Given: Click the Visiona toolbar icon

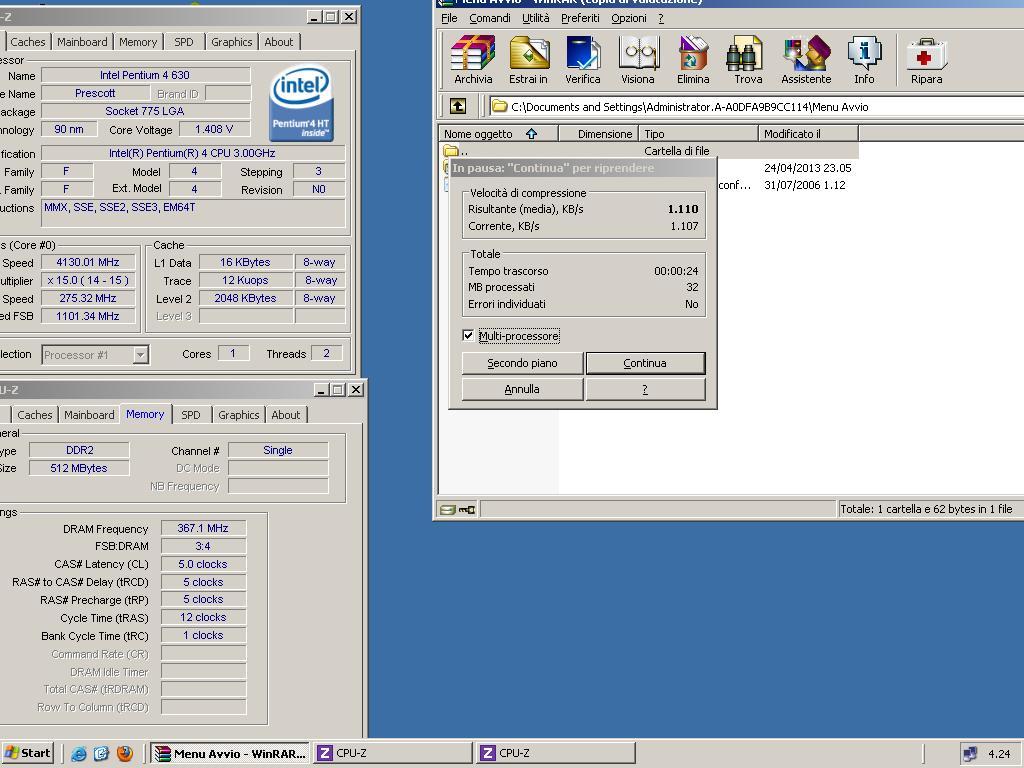Looking at the screenshot, I should [637, 60].
